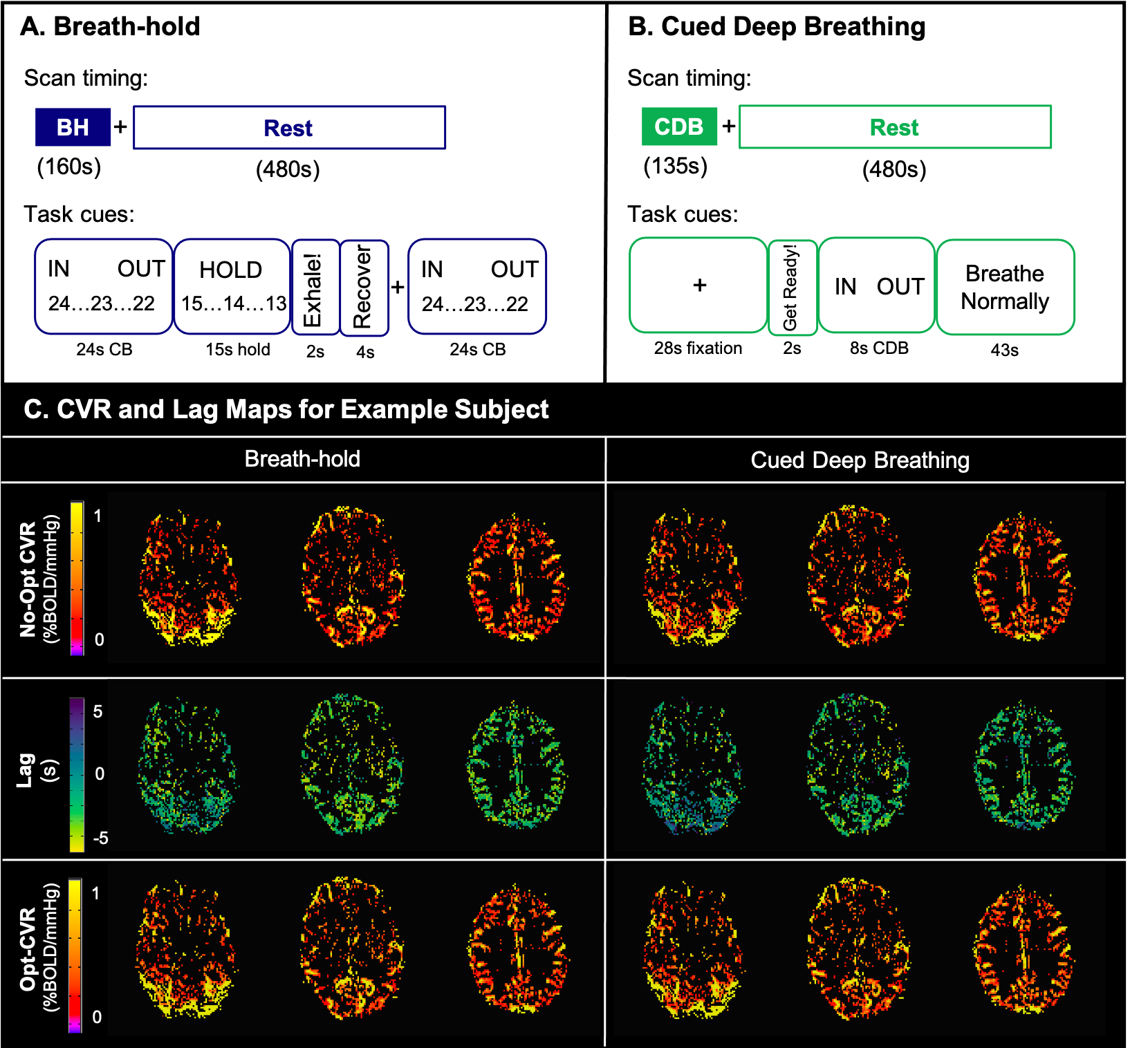Click the No-Opt CVR color bar
This screenshot has height=1048, width=1148.
click(x=77, y=578)
